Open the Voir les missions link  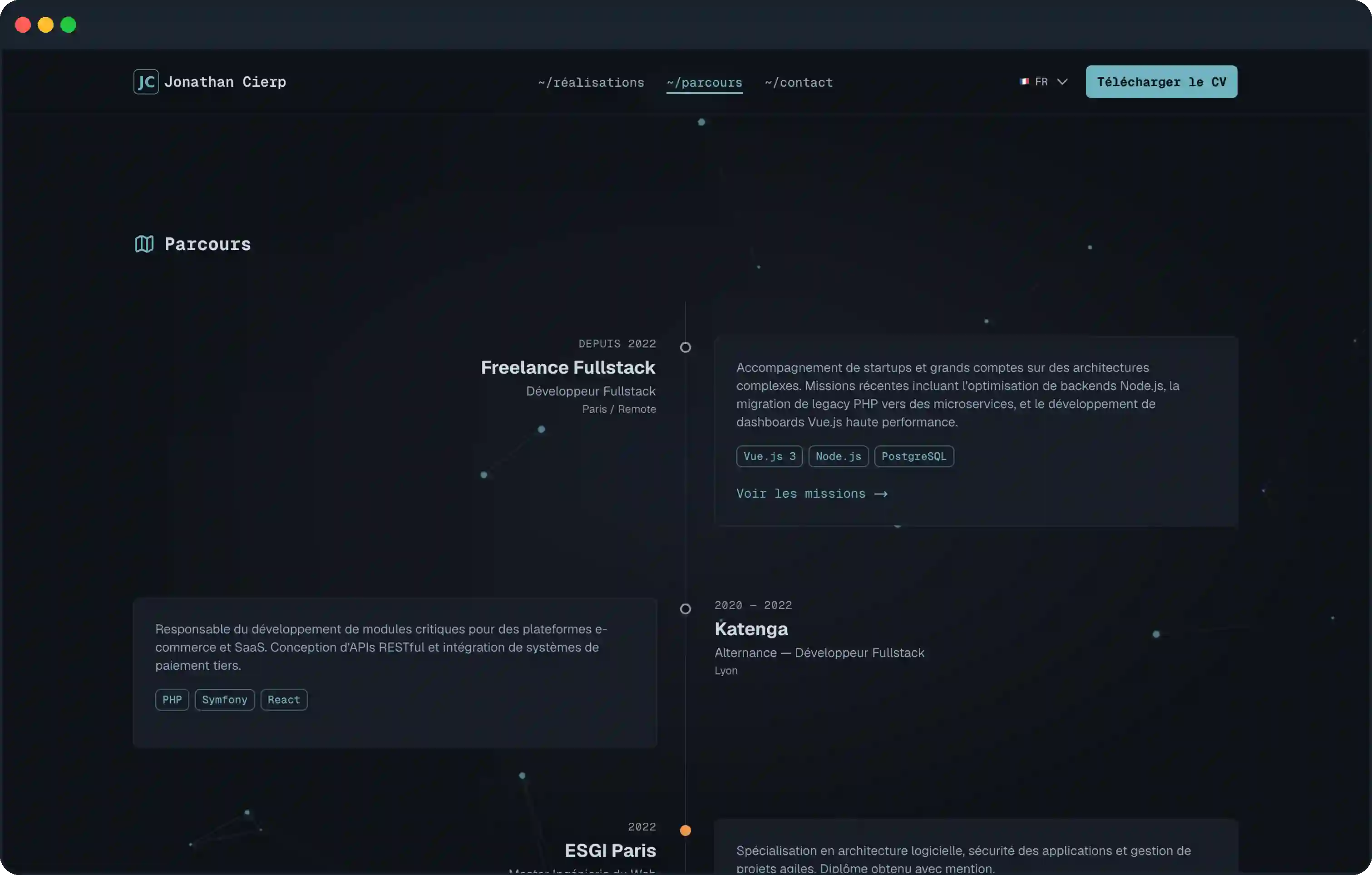pos(812,494)
